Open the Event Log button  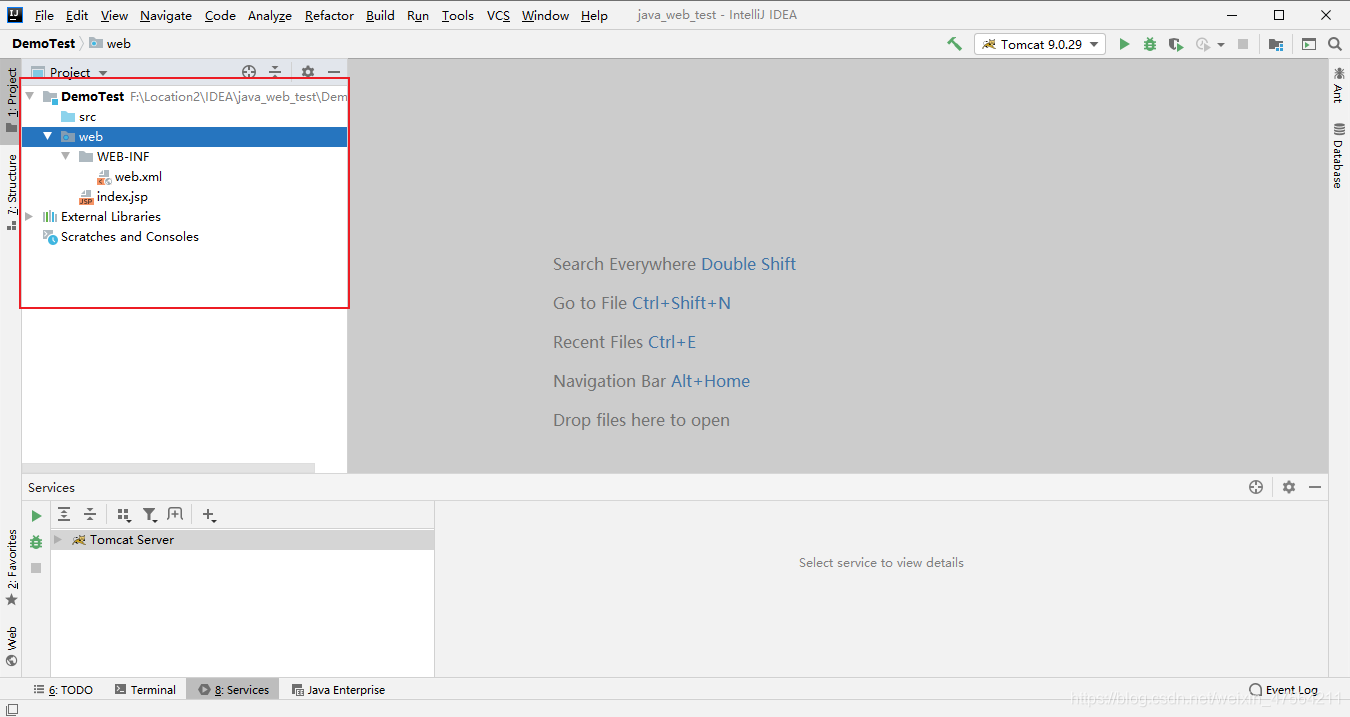click(1283, 690)
